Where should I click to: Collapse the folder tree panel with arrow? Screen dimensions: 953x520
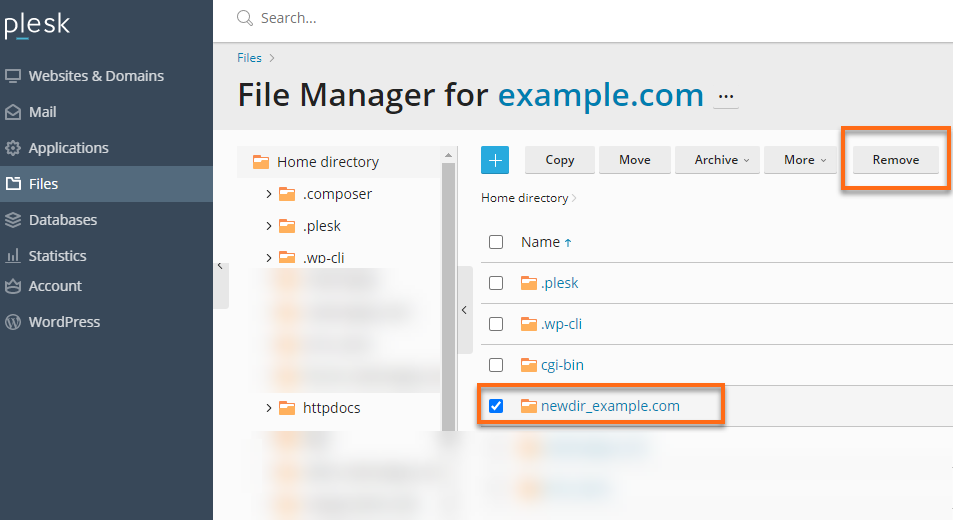click(x=464, y=310)
